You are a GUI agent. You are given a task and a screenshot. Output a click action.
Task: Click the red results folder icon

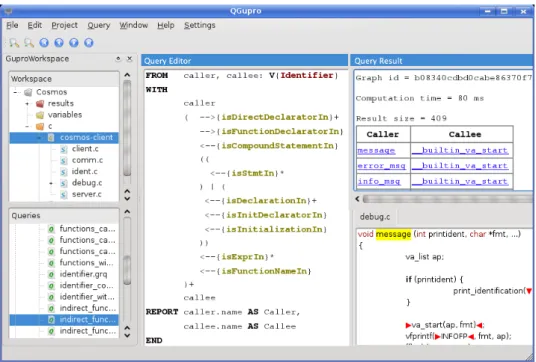click(x=40, y=103)
